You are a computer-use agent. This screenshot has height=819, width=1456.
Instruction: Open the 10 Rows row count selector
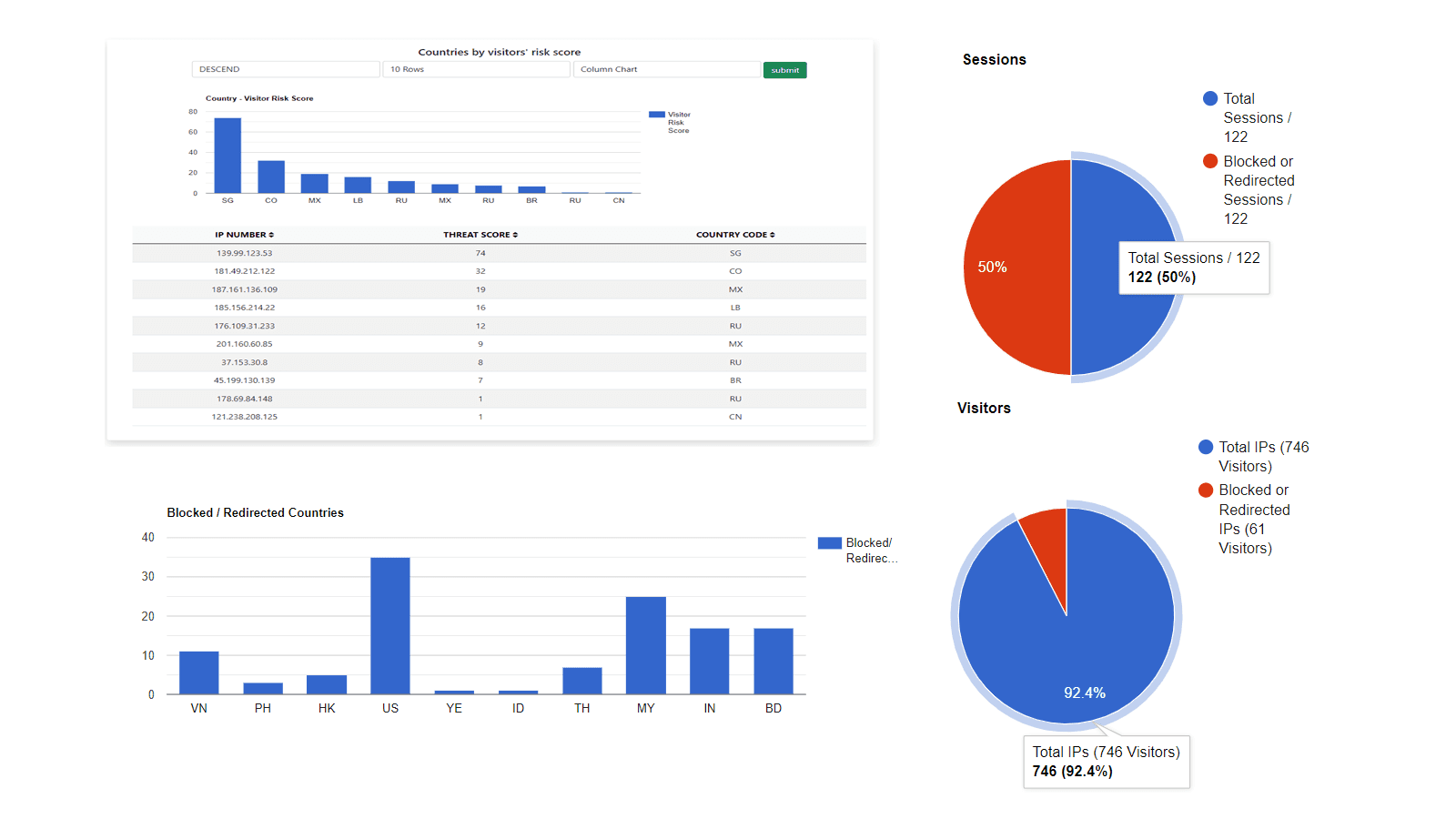pyautogui.click(x=476, y=69)
